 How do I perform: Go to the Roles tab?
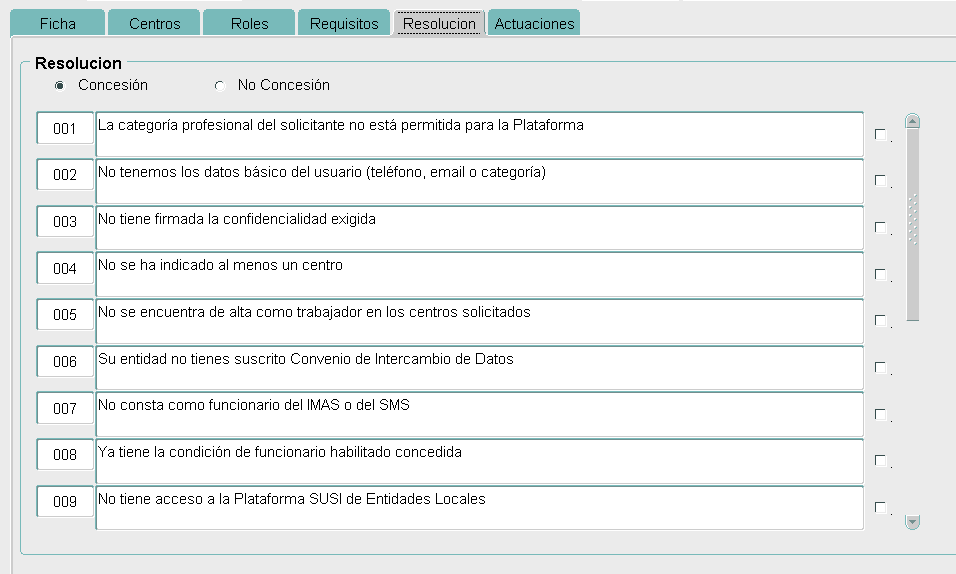click(x=249, y=24)
